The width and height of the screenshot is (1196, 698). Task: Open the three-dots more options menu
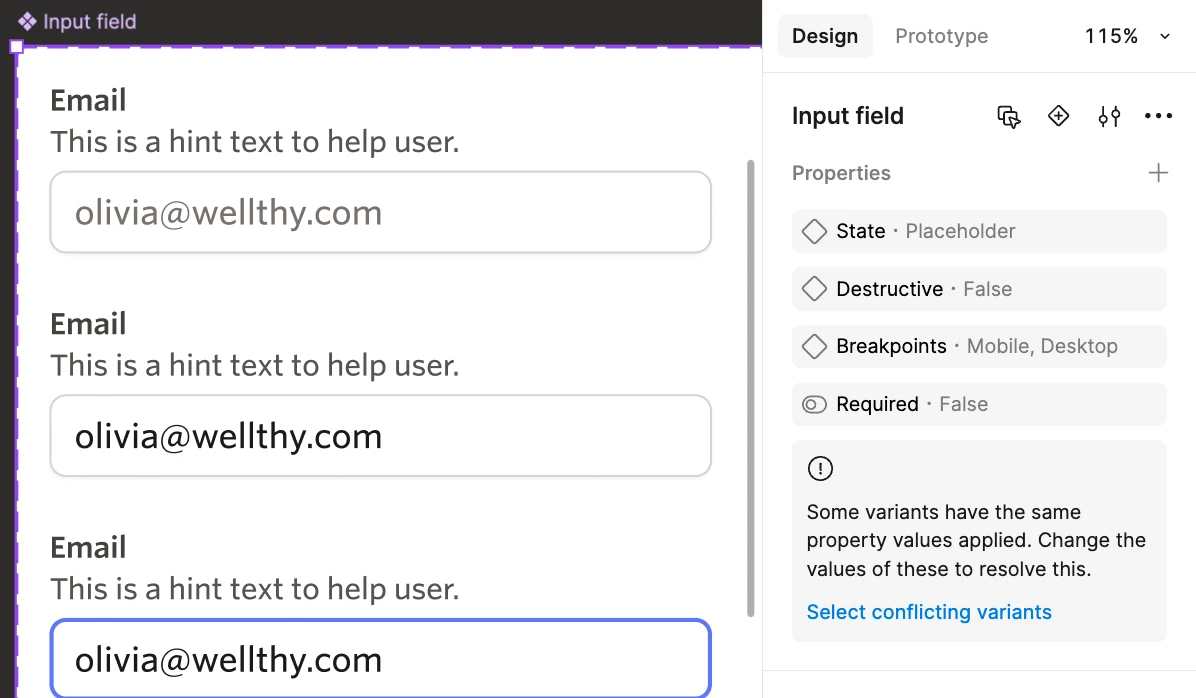[1158, 116]
